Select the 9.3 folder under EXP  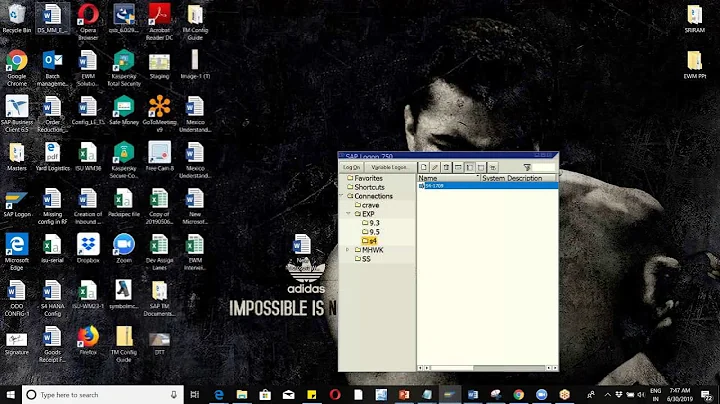pos(371,223)
